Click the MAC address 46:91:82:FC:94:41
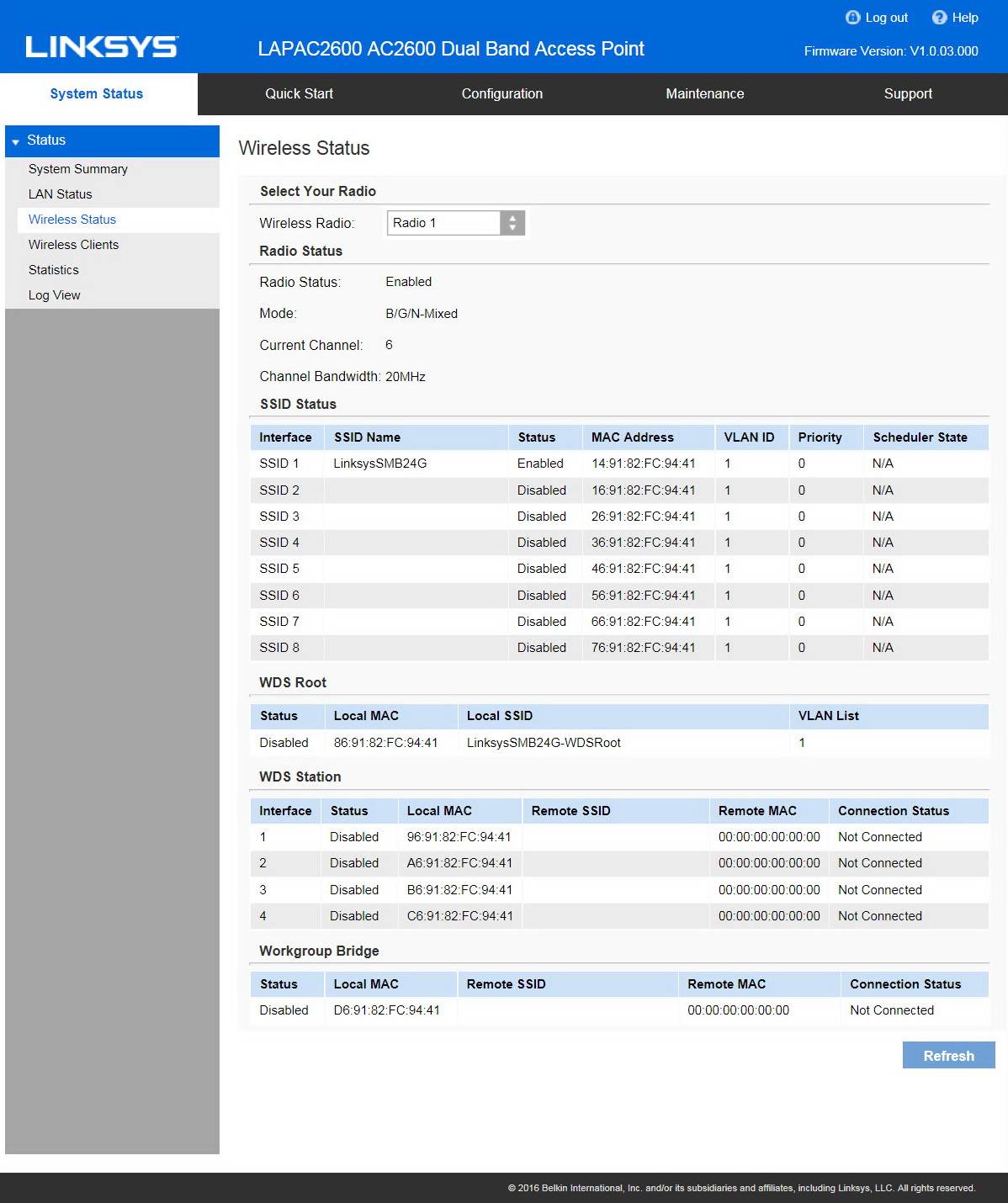This screenshot has width=1008, height=1203. coord(644,569)
